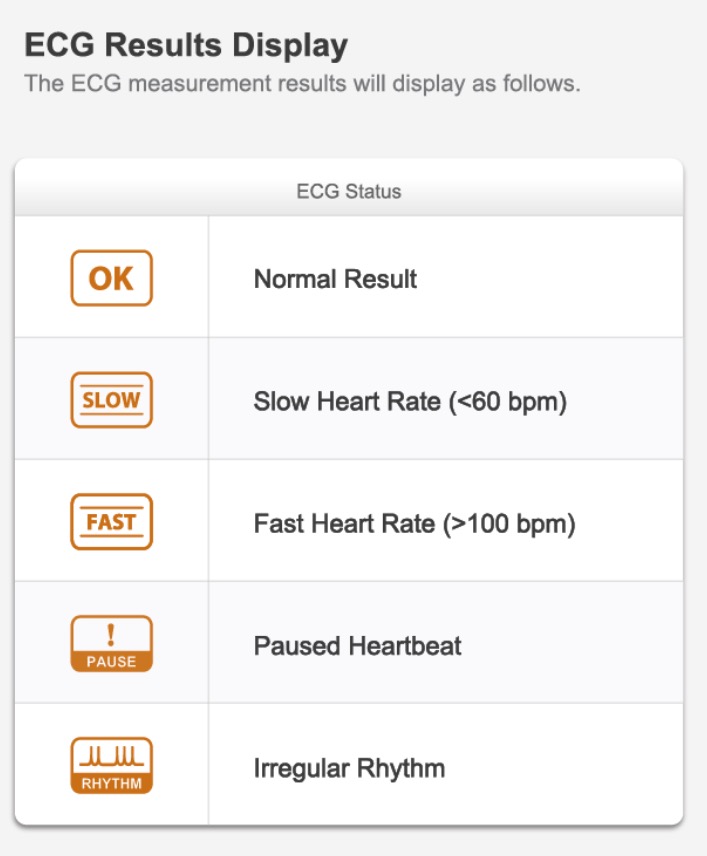
Task: Click the "ECG Status" table header
Action: (x=348, y=191)
